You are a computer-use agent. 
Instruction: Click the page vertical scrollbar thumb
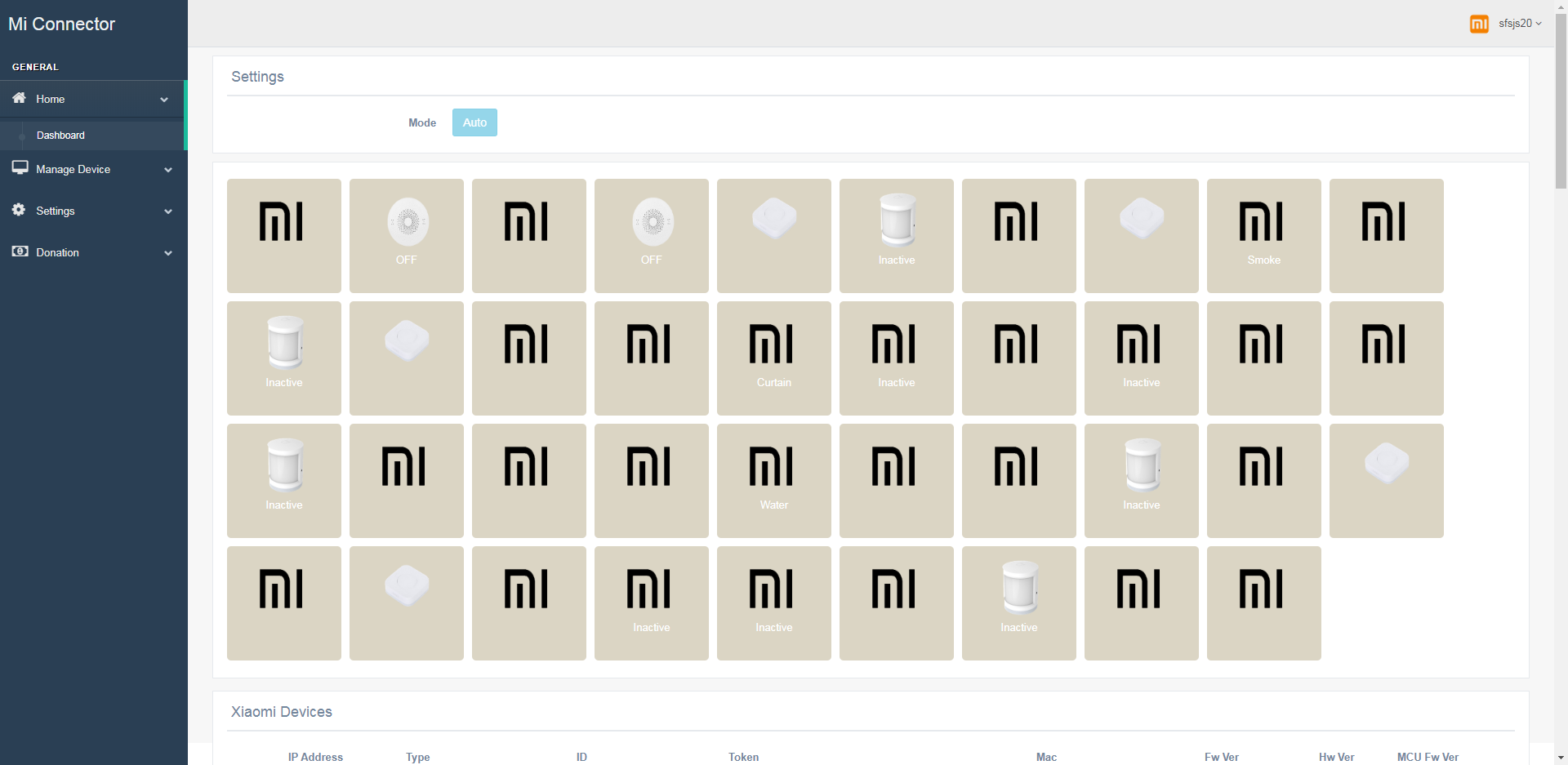point(1561,102)
